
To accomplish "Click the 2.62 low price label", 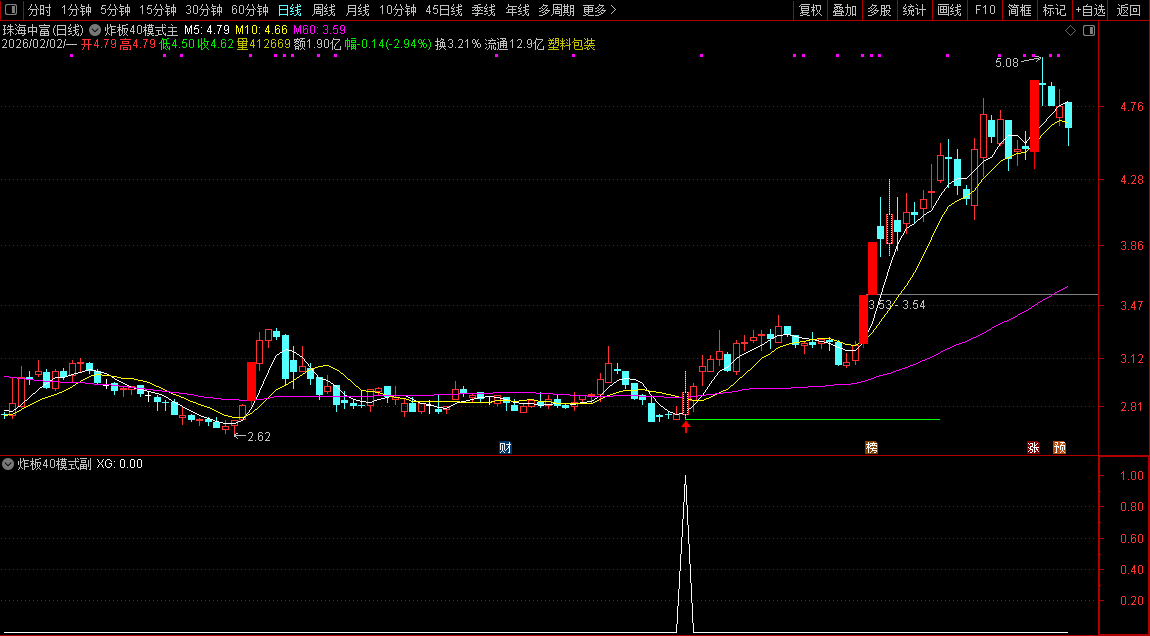I will 259,436.
